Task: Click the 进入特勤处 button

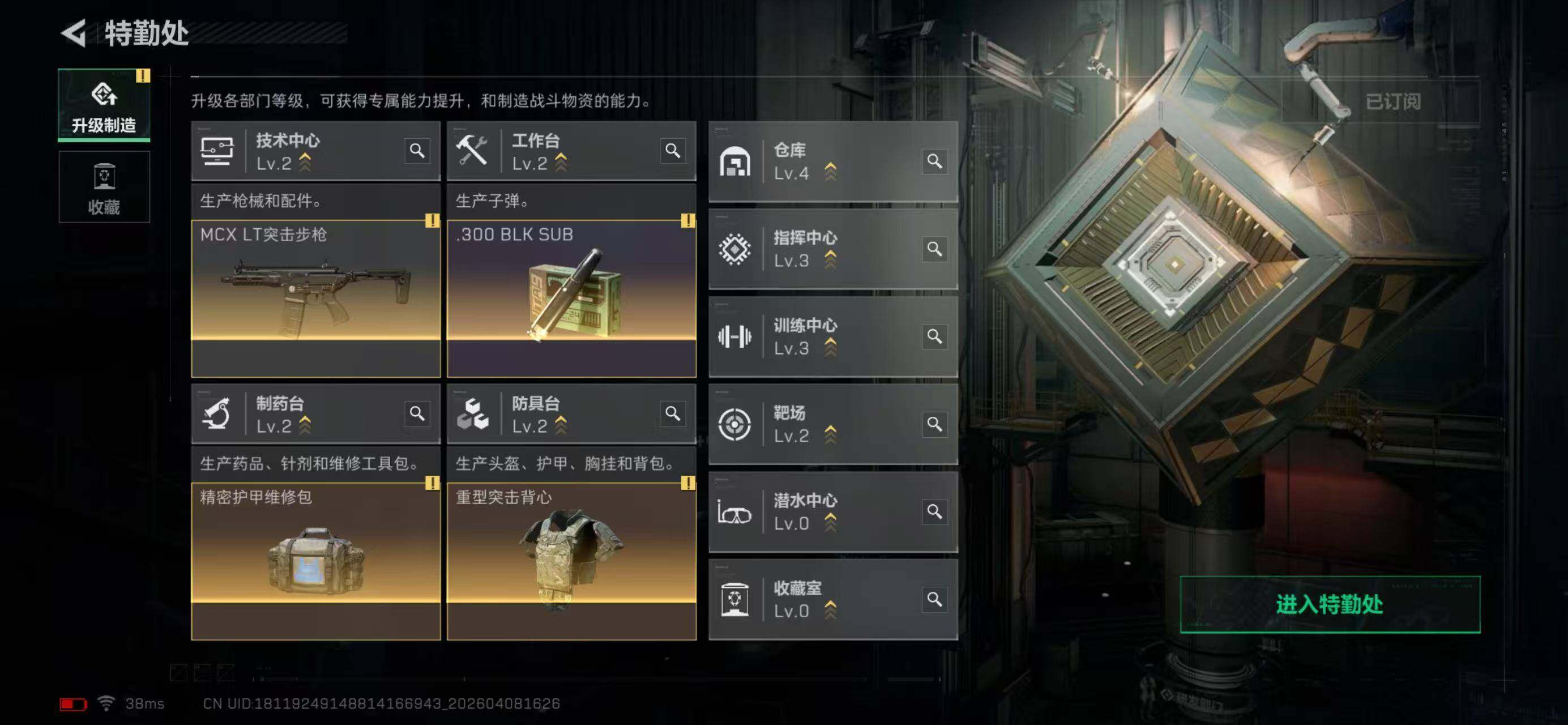Action: [1330, 604]
